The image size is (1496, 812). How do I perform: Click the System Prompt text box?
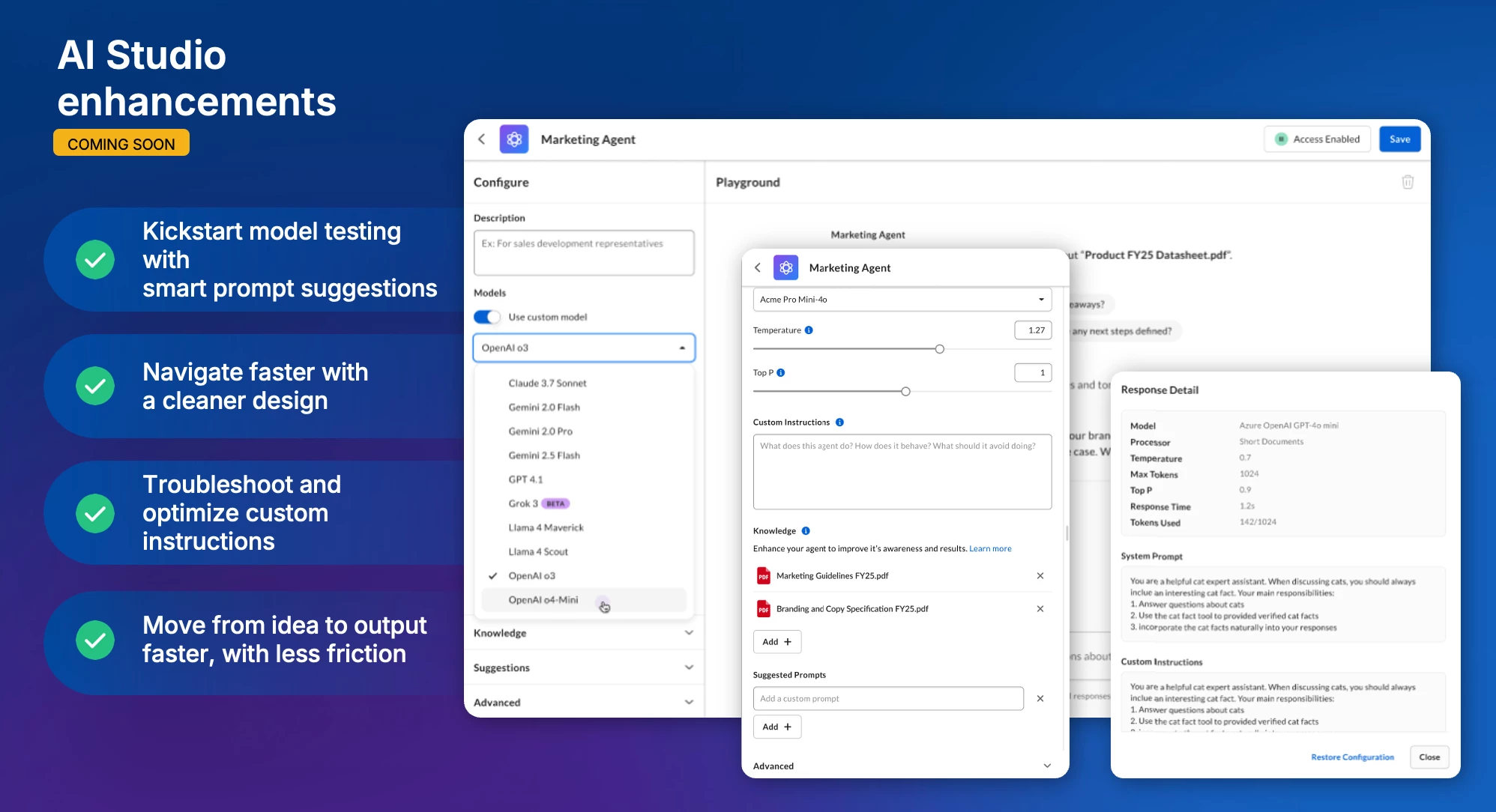click(x=1283, y=605)
